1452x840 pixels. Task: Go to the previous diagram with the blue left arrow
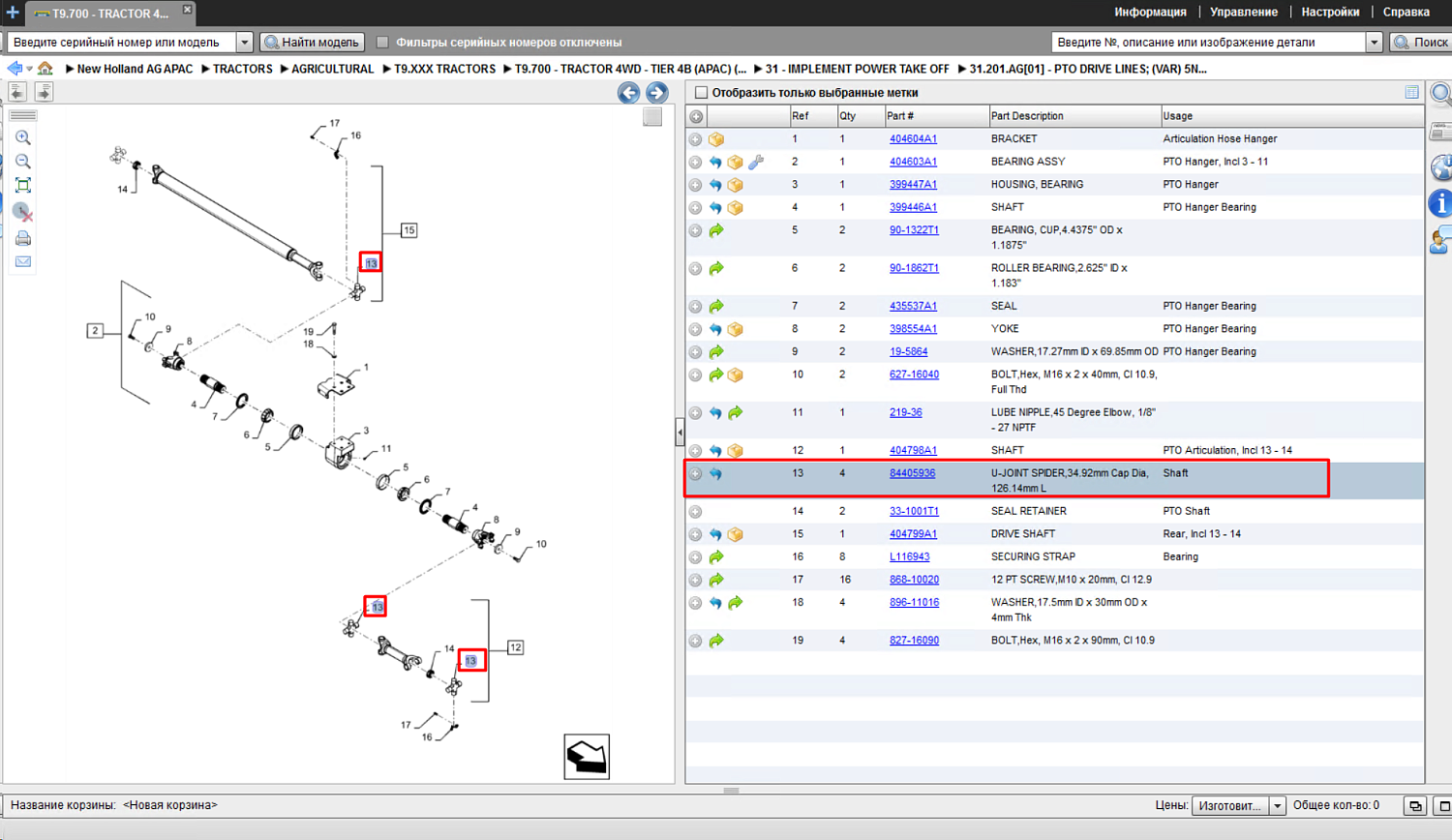[628, 93]
